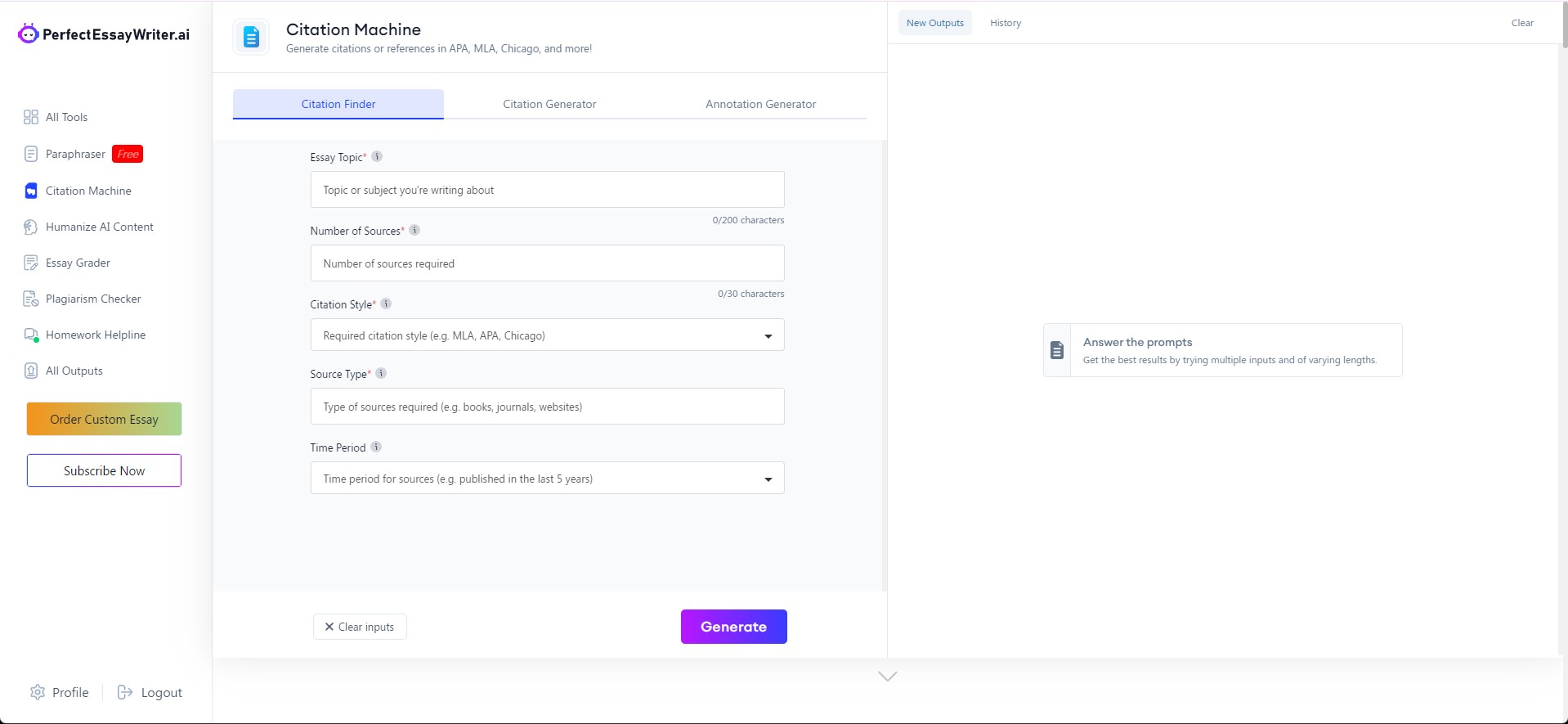This screenshot has height=724, width=1568.
Task: Click the All Outputs sidebar icon
Action: [31, 371]
